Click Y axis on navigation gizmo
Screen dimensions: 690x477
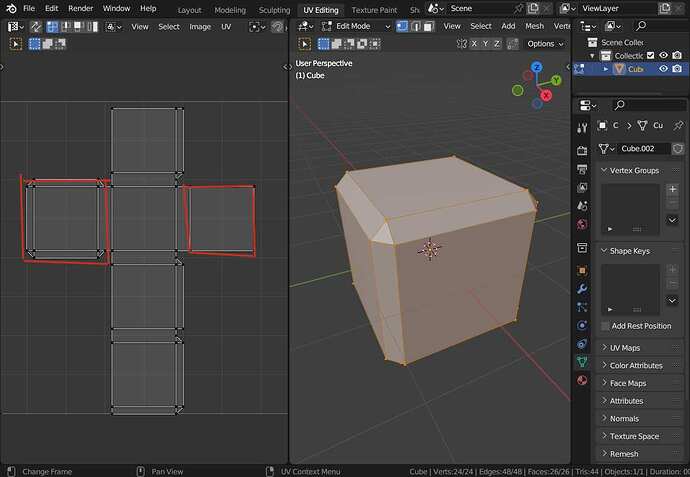556,80
